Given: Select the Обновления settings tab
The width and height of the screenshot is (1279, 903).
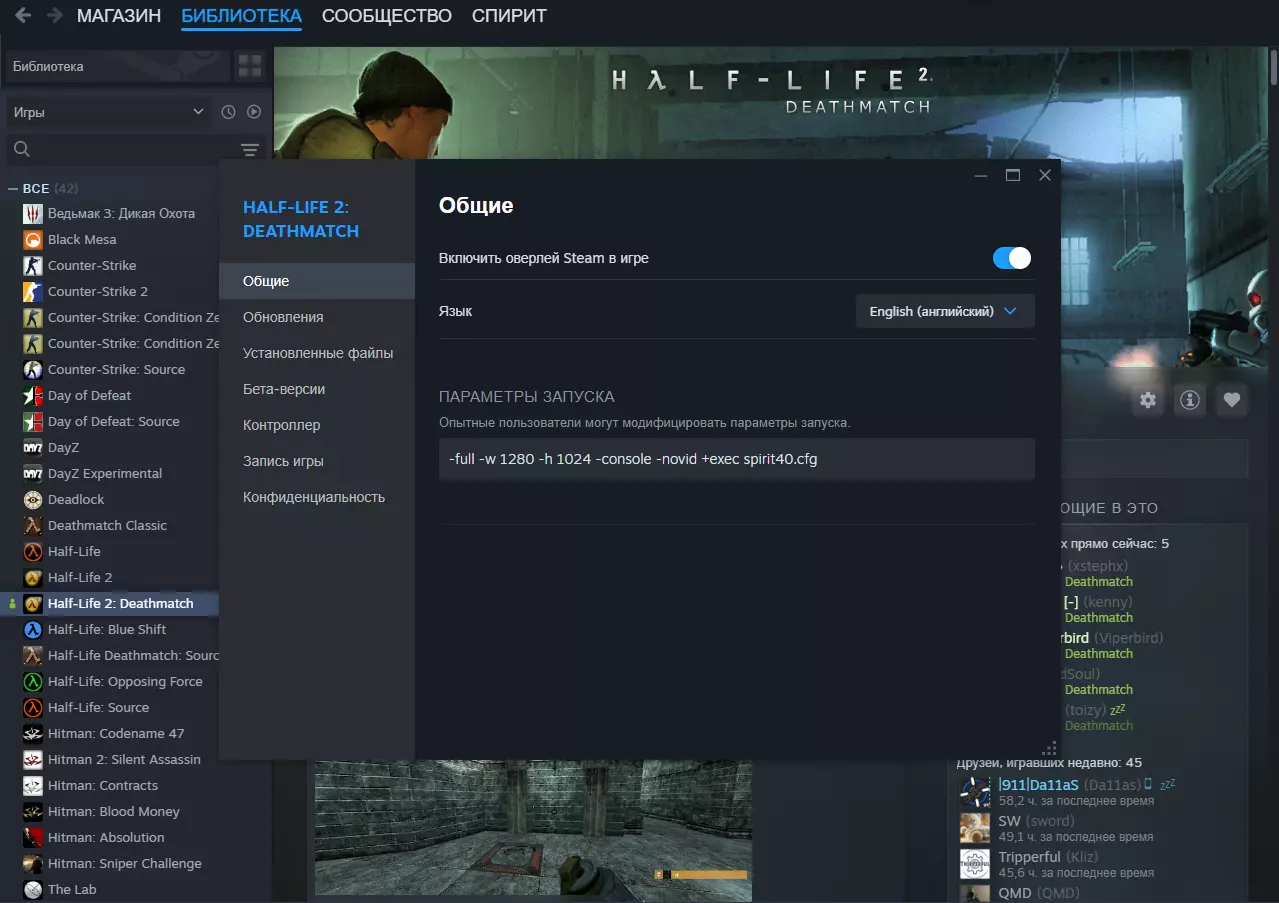Looking at the screenshot, I should (317, 317).
